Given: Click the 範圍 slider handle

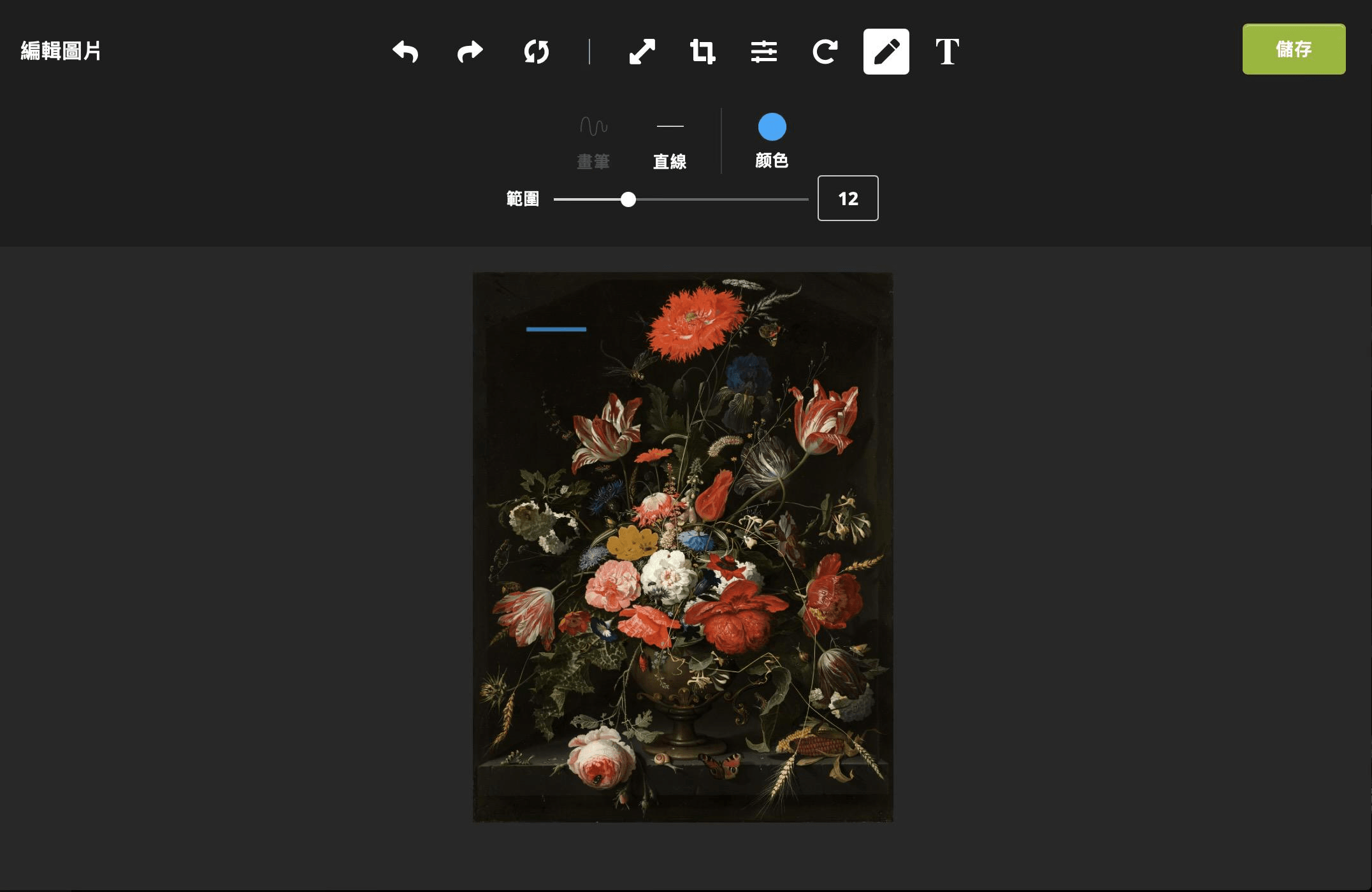Looking at the screenshot, I should point(628,199).
